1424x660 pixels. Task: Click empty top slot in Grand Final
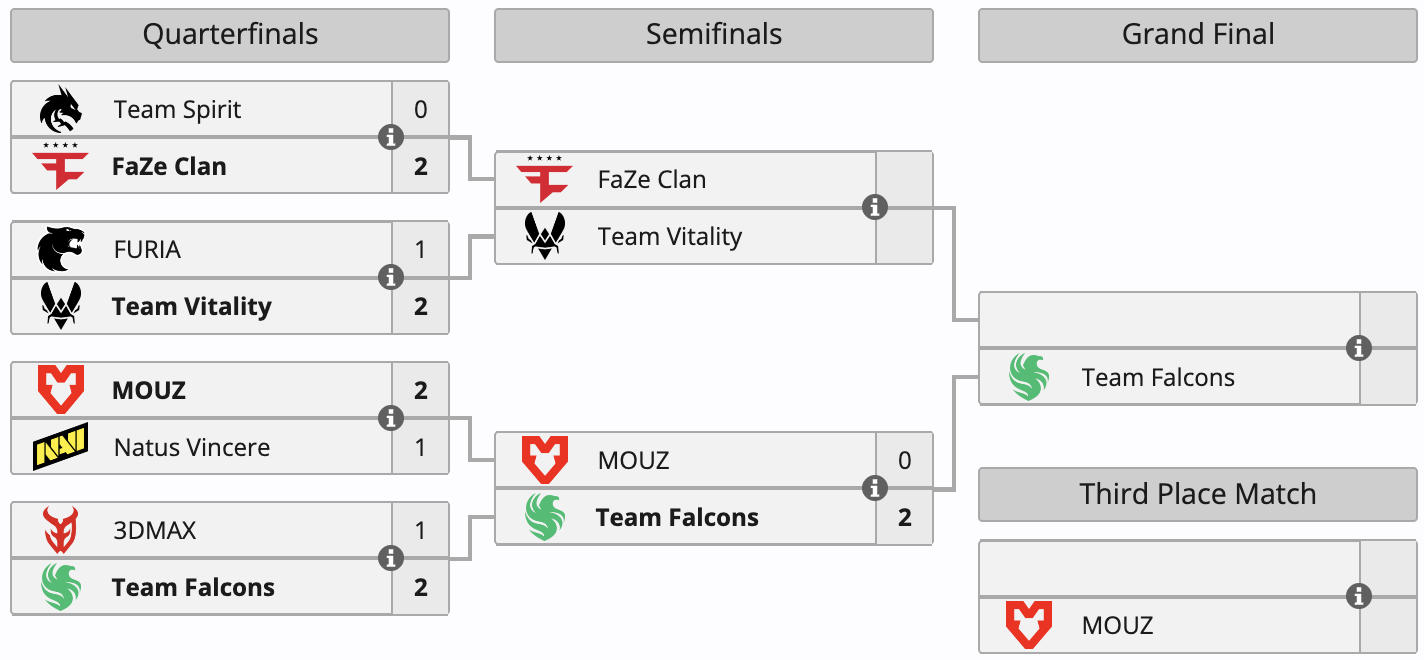1168,320
